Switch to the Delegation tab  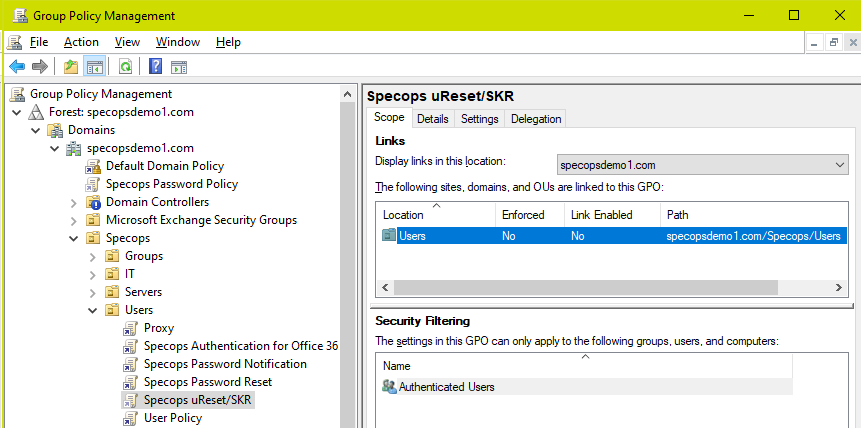click(536, 119)
